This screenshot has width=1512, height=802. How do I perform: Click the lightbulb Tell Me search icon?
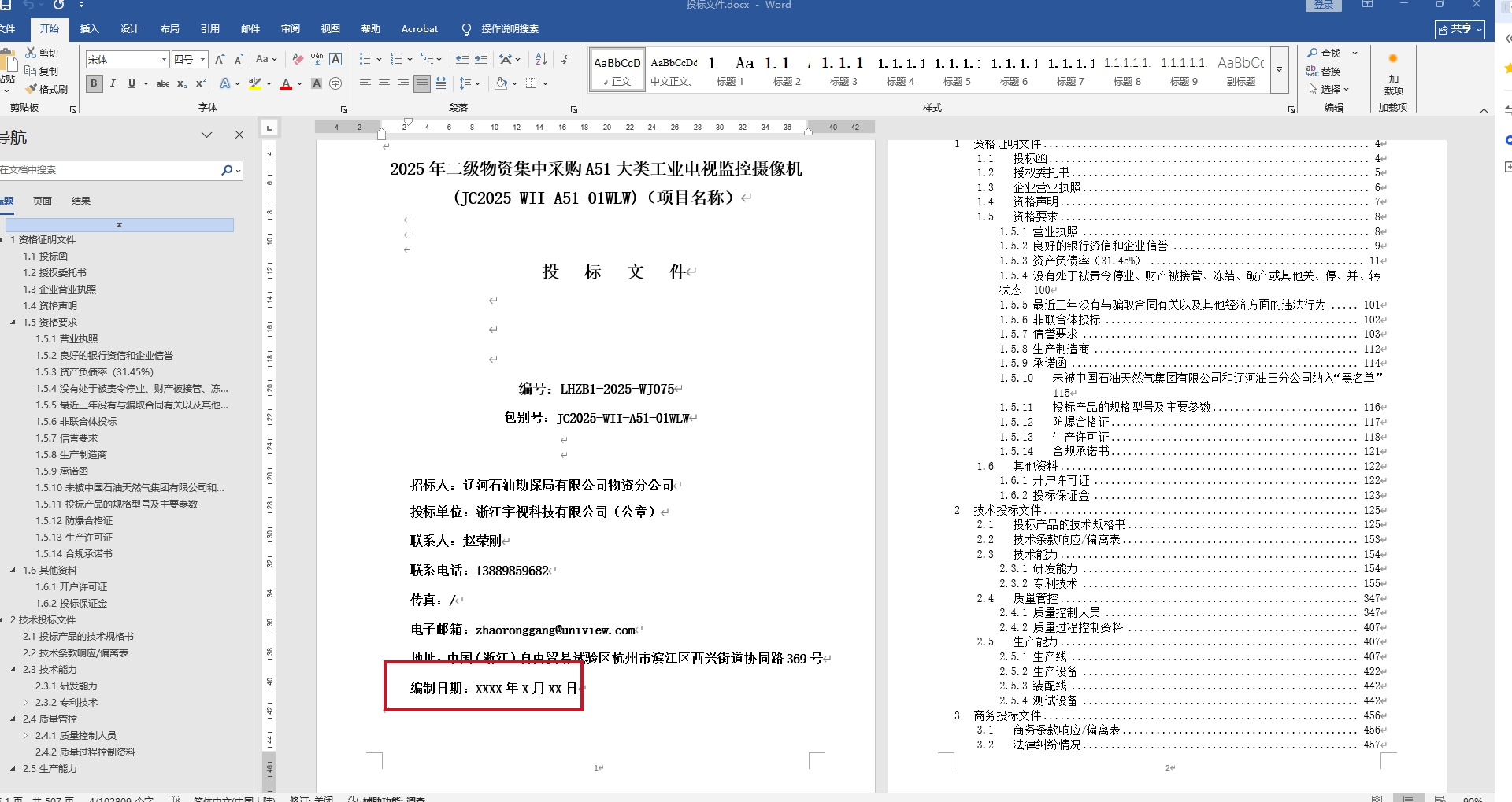click(x=466, y=29)
